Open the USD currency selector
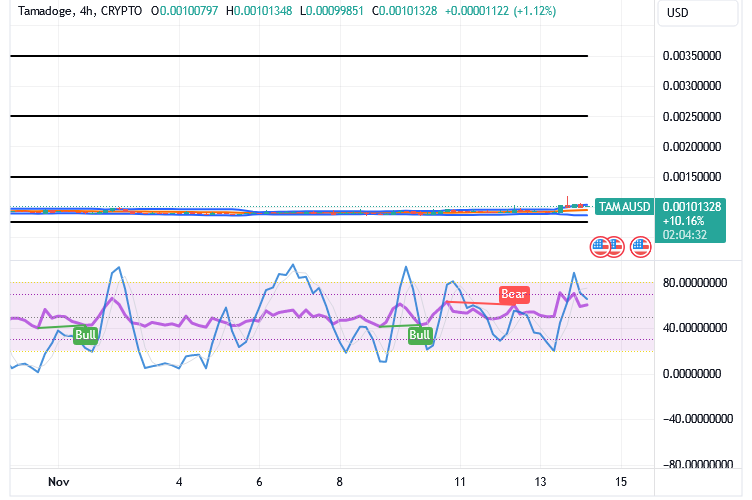This screenshot has height=500, width=752. (697, 13)
